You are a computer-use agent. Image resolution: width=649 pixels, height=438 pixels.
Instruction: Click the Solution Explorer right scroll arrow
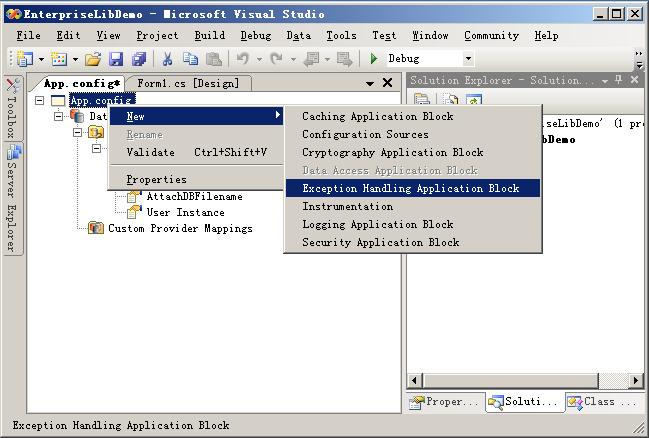click(636, 380)
